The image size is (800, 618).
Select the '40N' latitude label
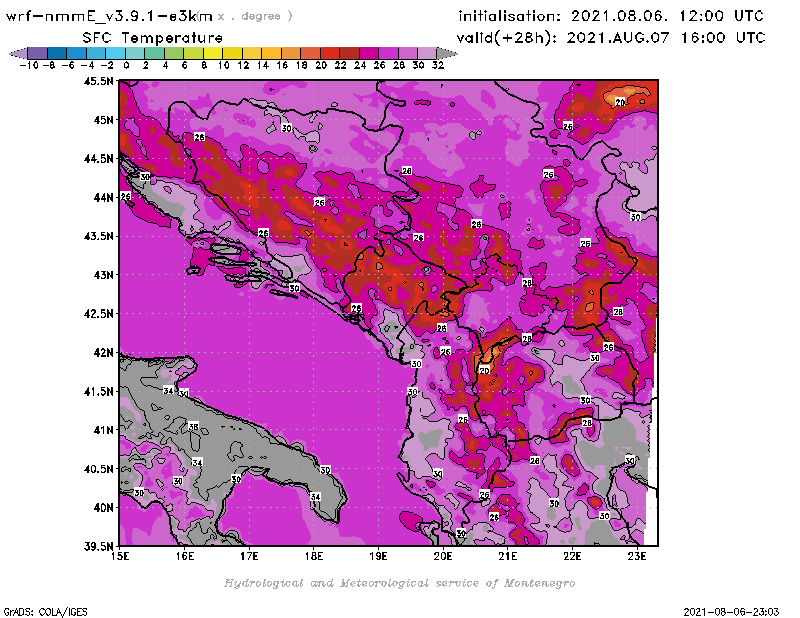(x=104, y=508)
